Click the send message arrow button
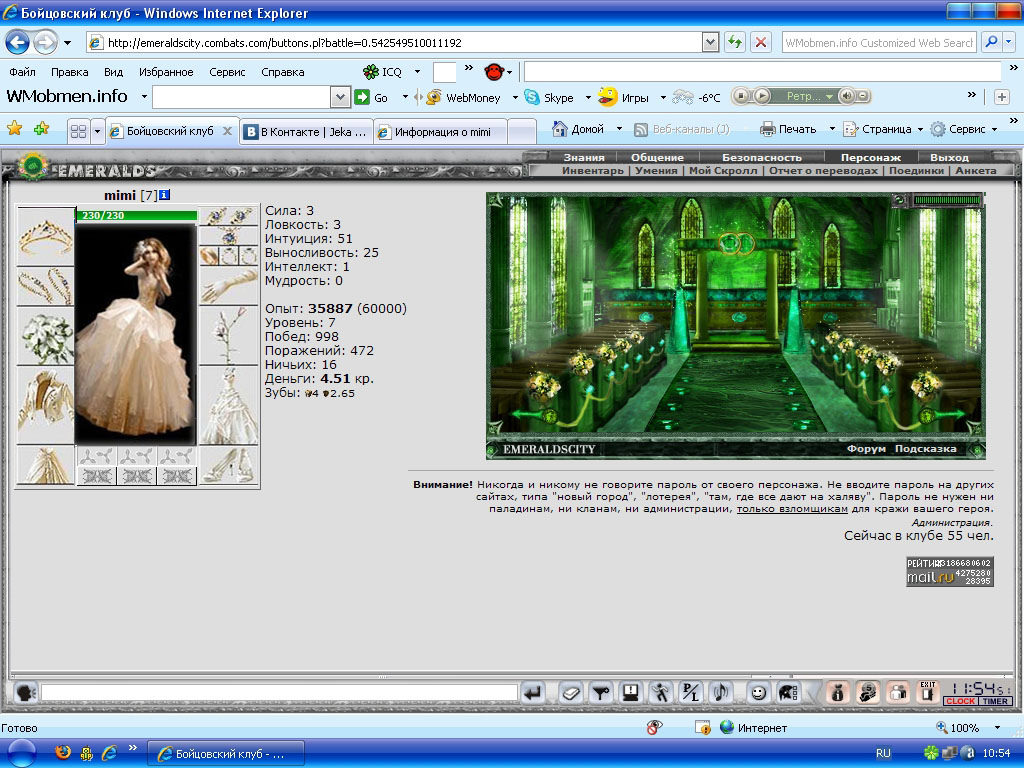 click(x=533, y=692)
